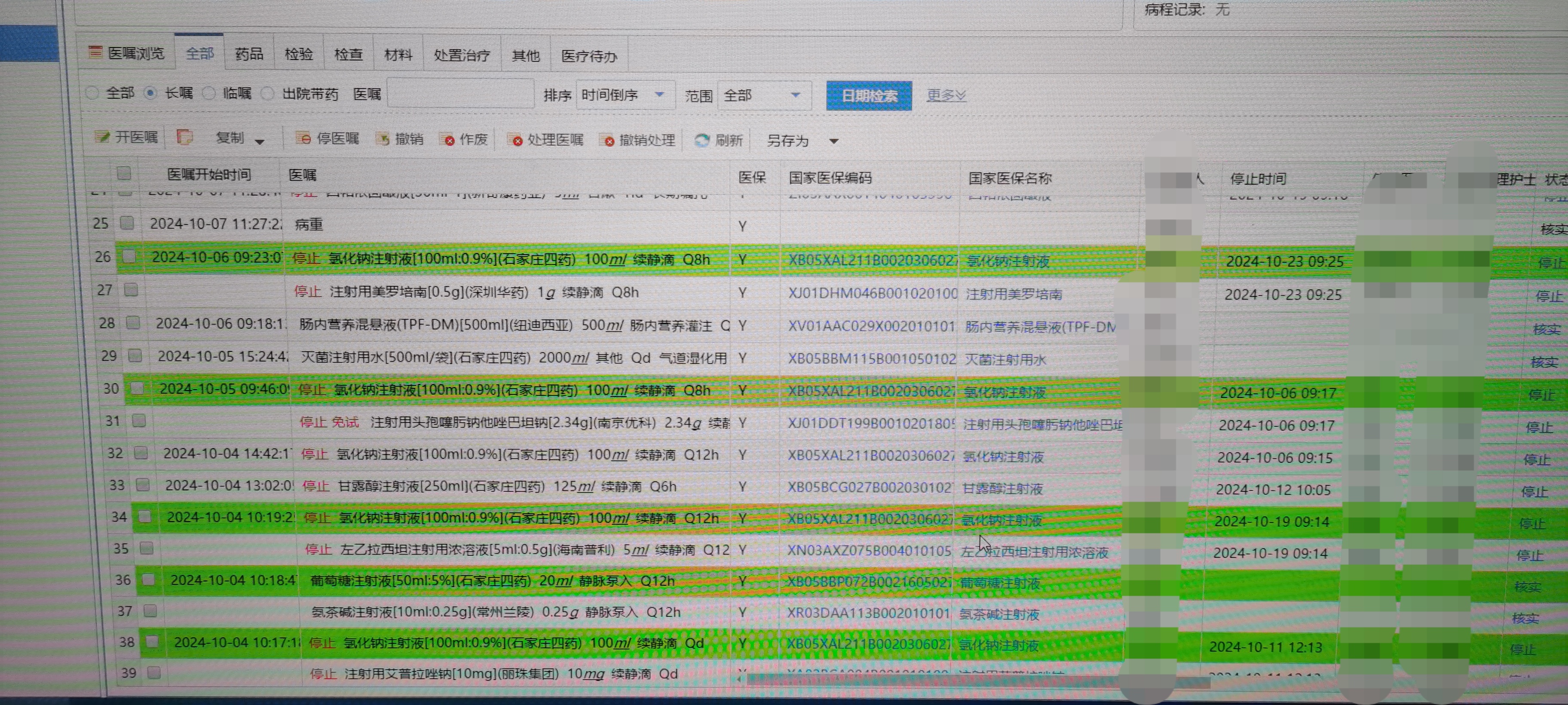Click the 另存为 button
Image resolution: width=1568 pixels, height=705 pixels.
coord(787,141)
